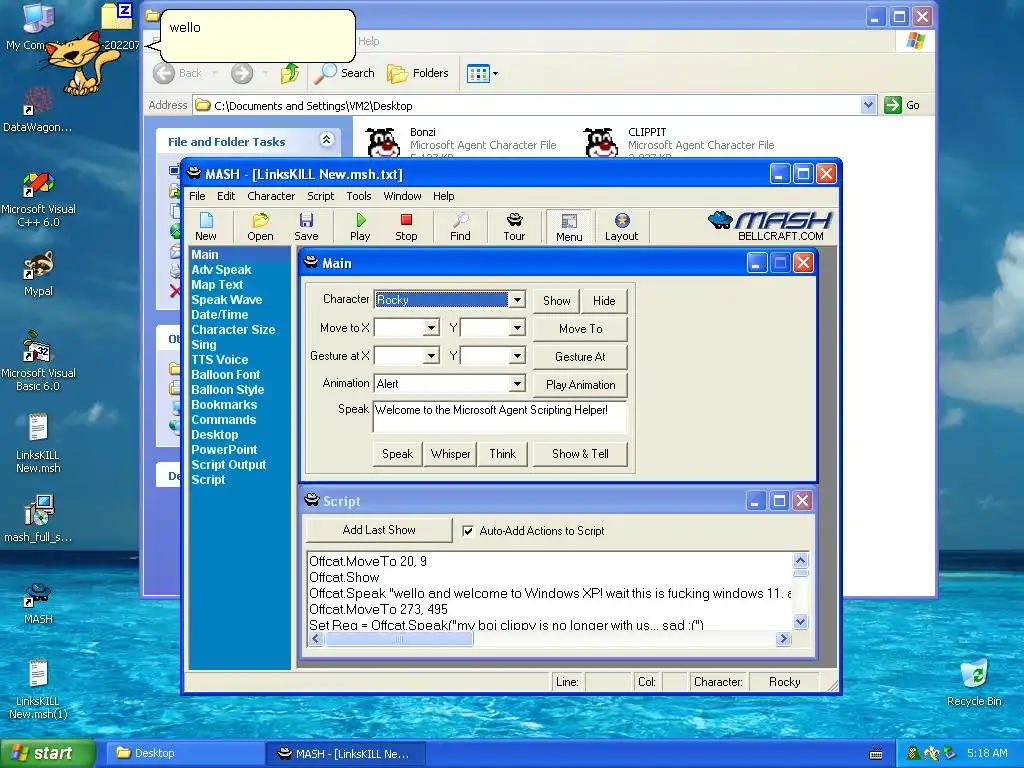
Task: Click the Windows start button
Action: tap(47, 753)
